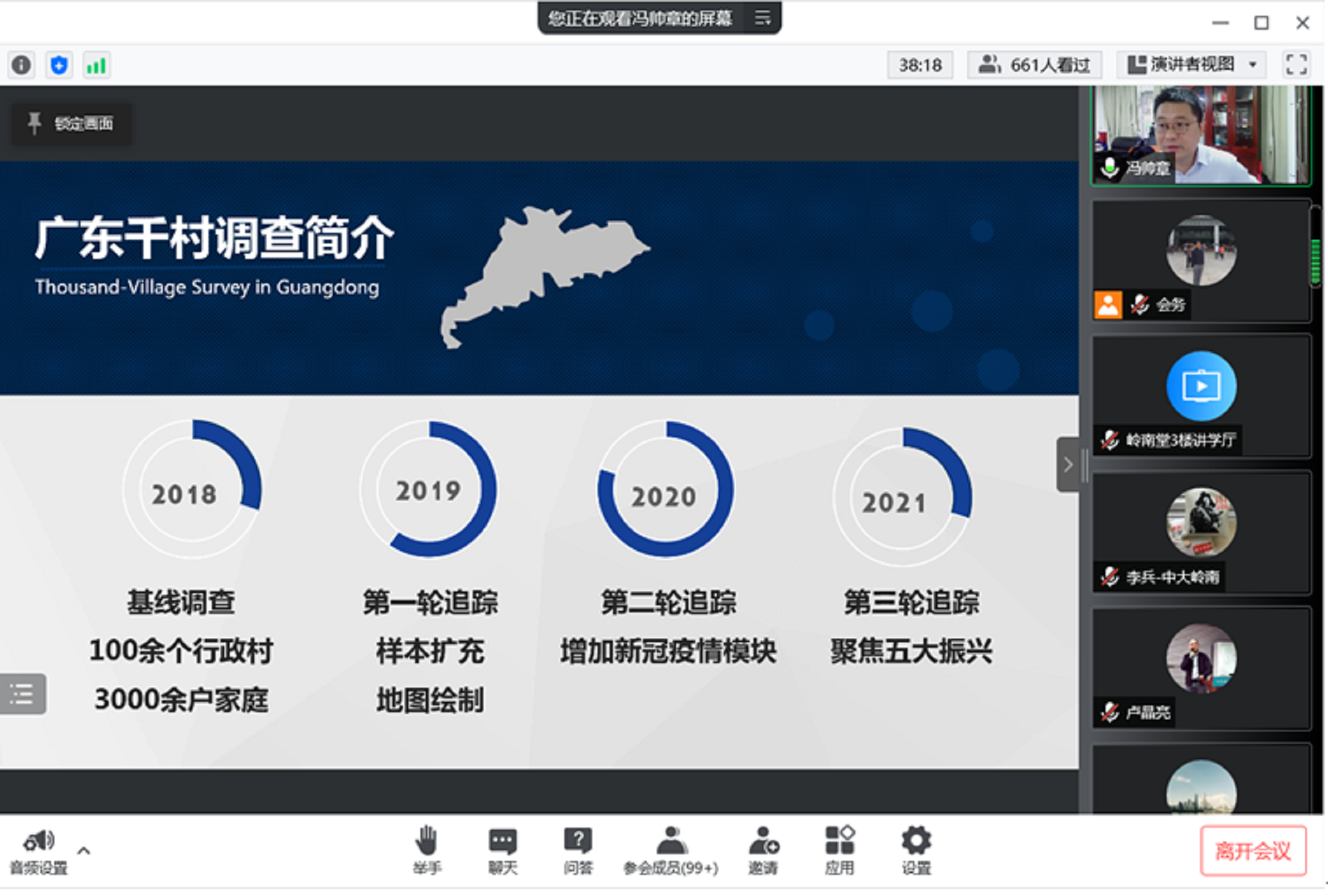Viewport: 1328px width, 896px height.
Task: Click the 661 viewers count button
Action: (x=1035, y=65)
